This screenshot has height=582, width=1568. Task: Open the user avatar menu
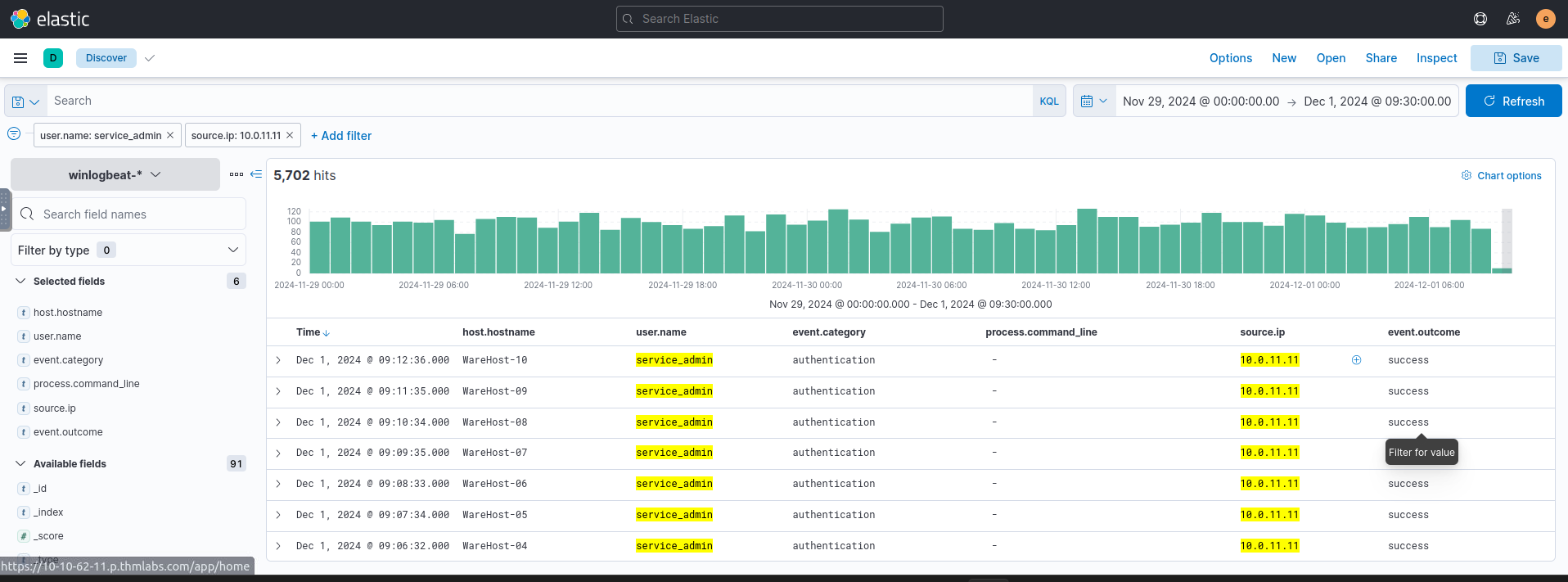pyautogui.click(x=1545, y=19)
